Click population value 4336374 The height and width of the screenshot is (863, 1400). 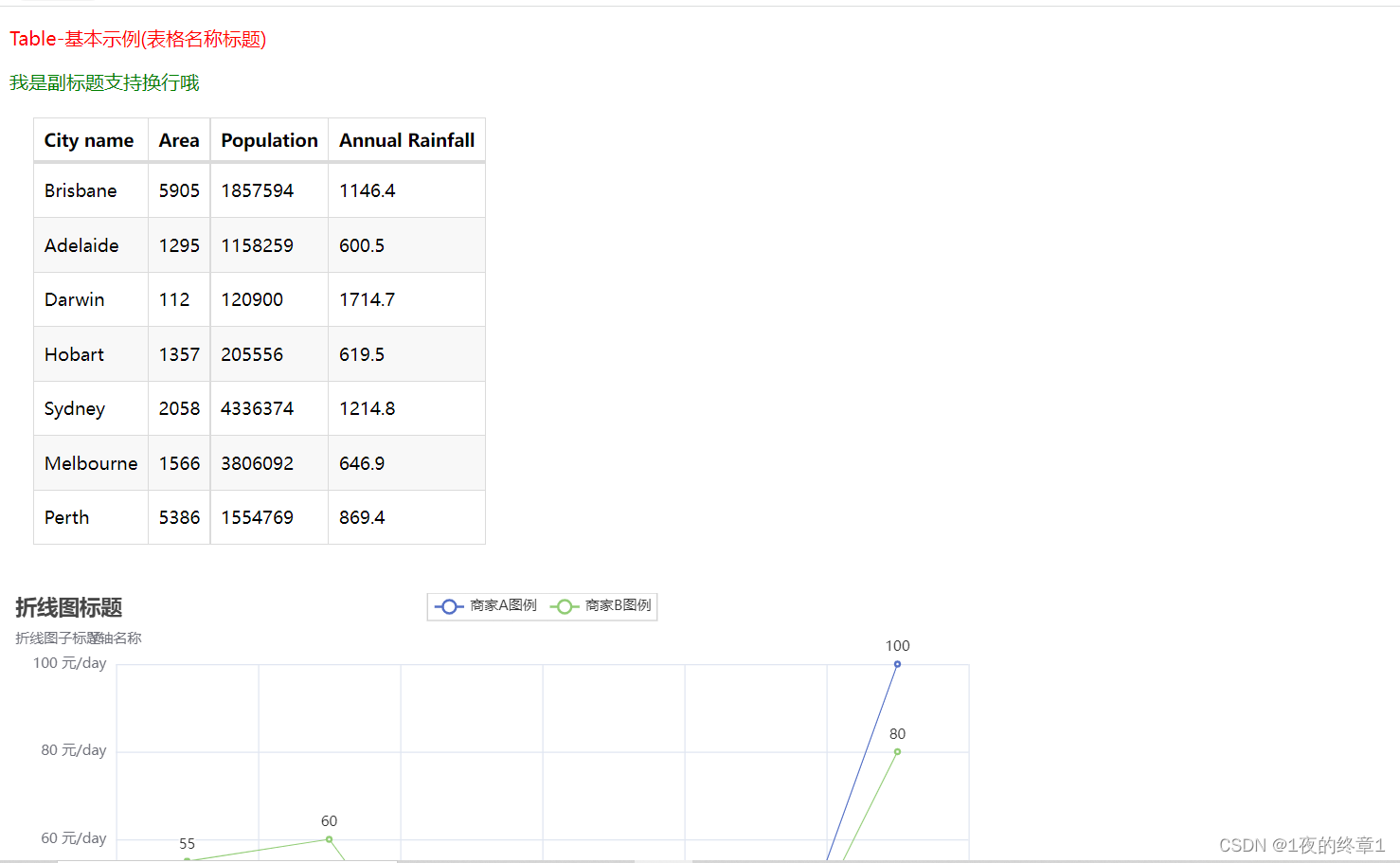269,408
